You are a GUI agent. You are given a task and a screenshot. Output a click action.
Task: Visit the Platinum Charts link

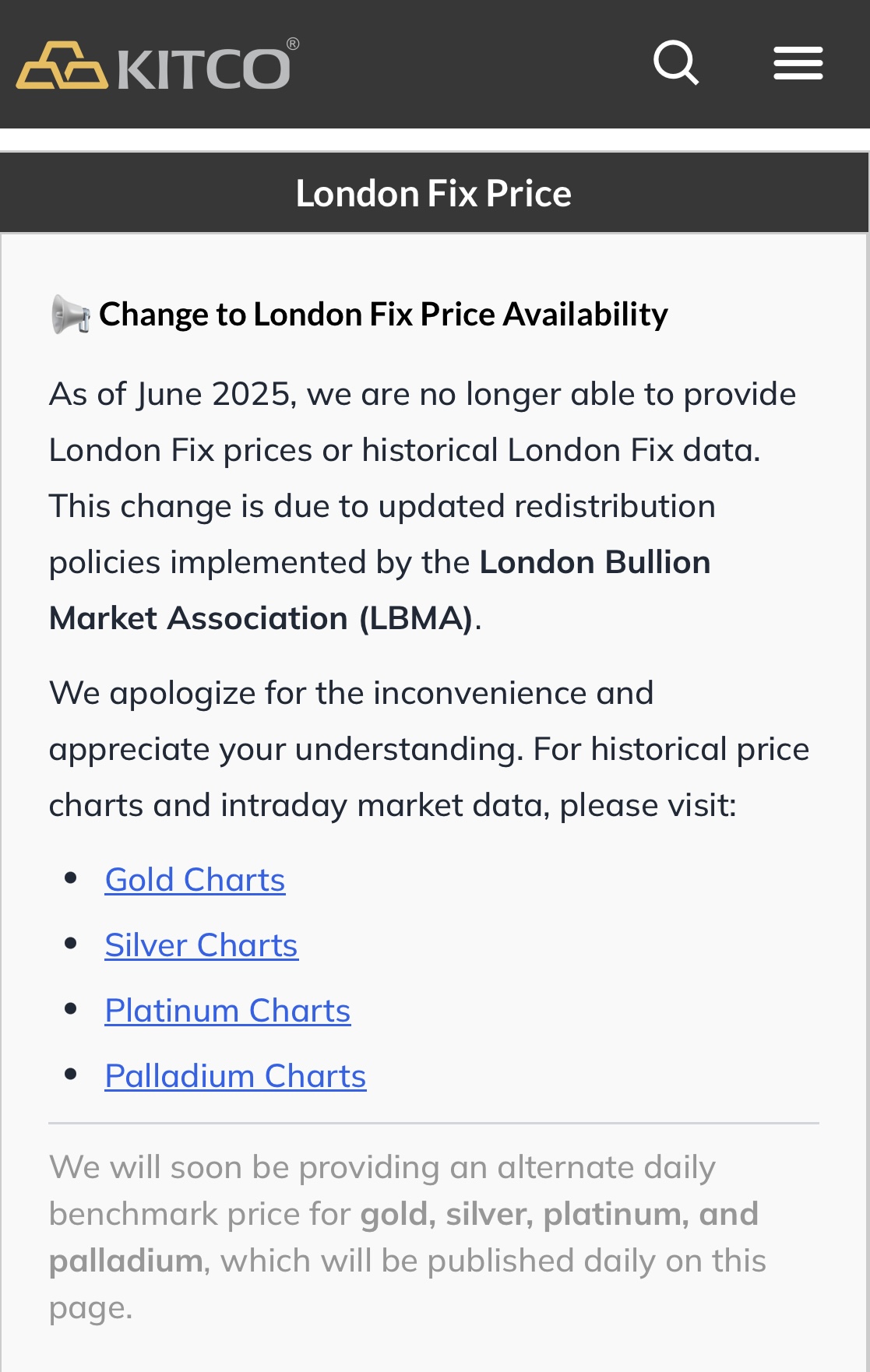click(x=227, y=1011)
